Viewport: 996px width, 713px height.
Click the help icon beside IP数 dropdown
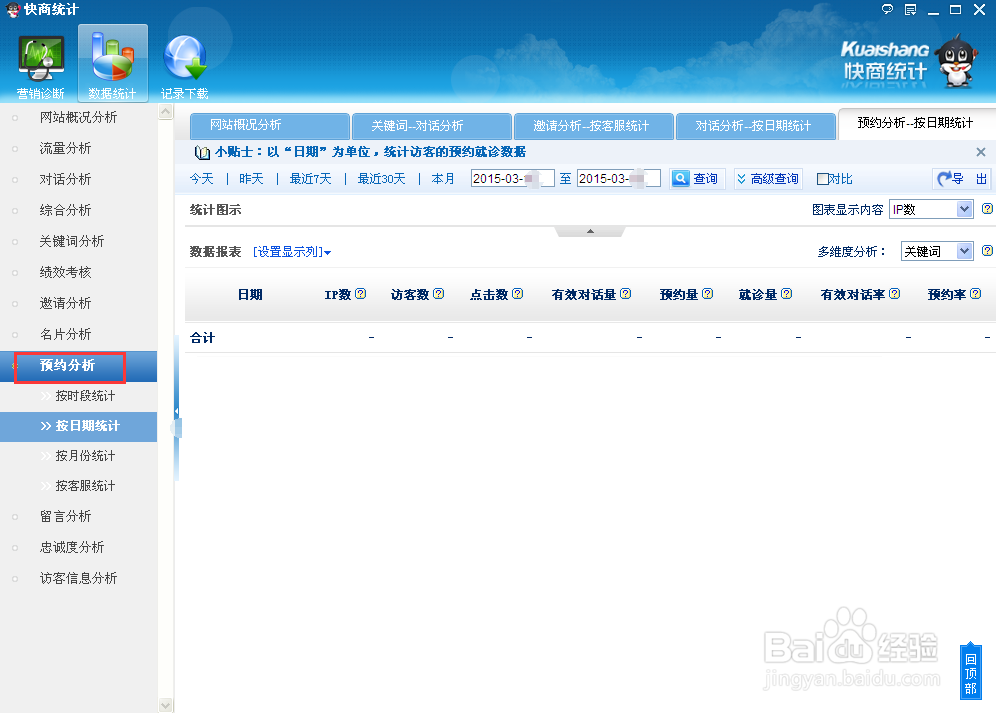pyautogui.click(x=988, y=208)
